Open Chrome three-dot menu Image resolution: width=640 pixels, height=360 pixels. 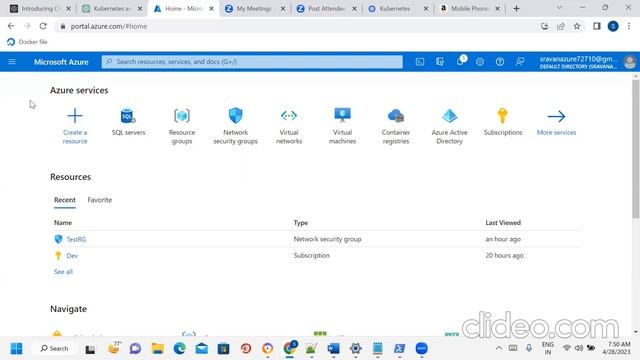point(629,26)
